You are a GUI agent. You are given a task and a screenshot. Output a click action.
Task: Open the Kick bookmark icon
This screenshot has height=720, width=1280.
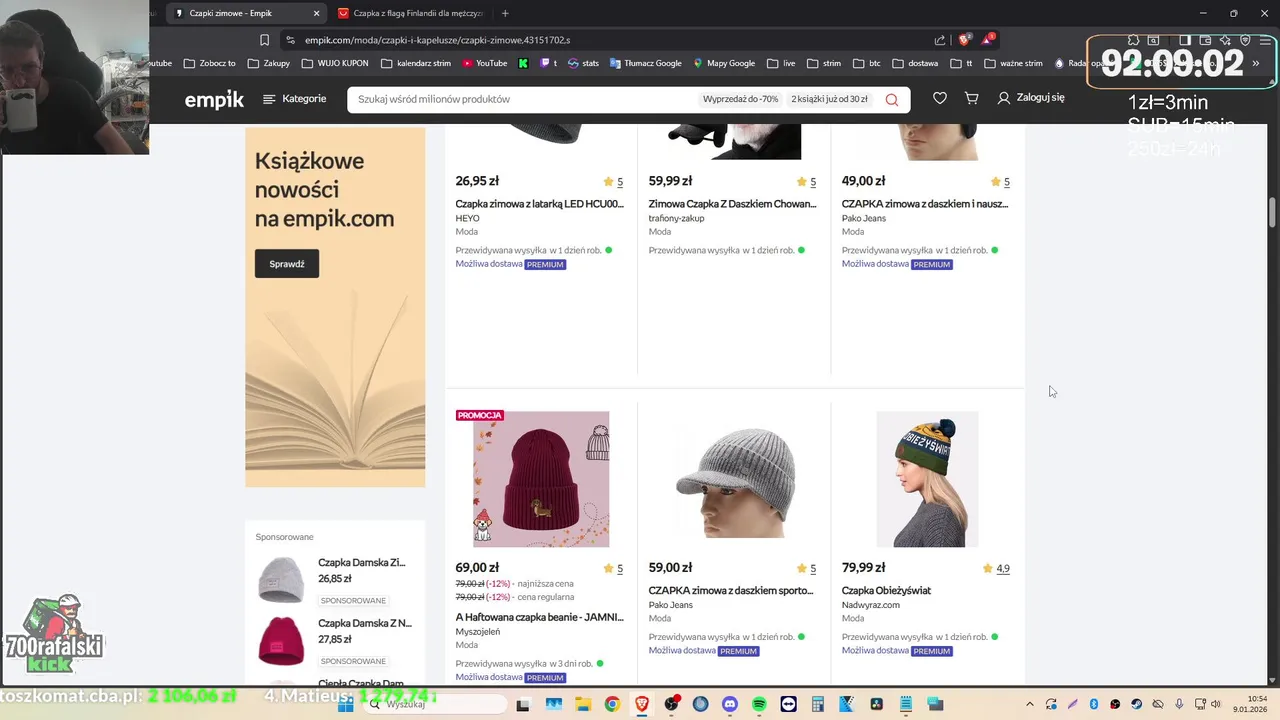(x=523, y=63)
